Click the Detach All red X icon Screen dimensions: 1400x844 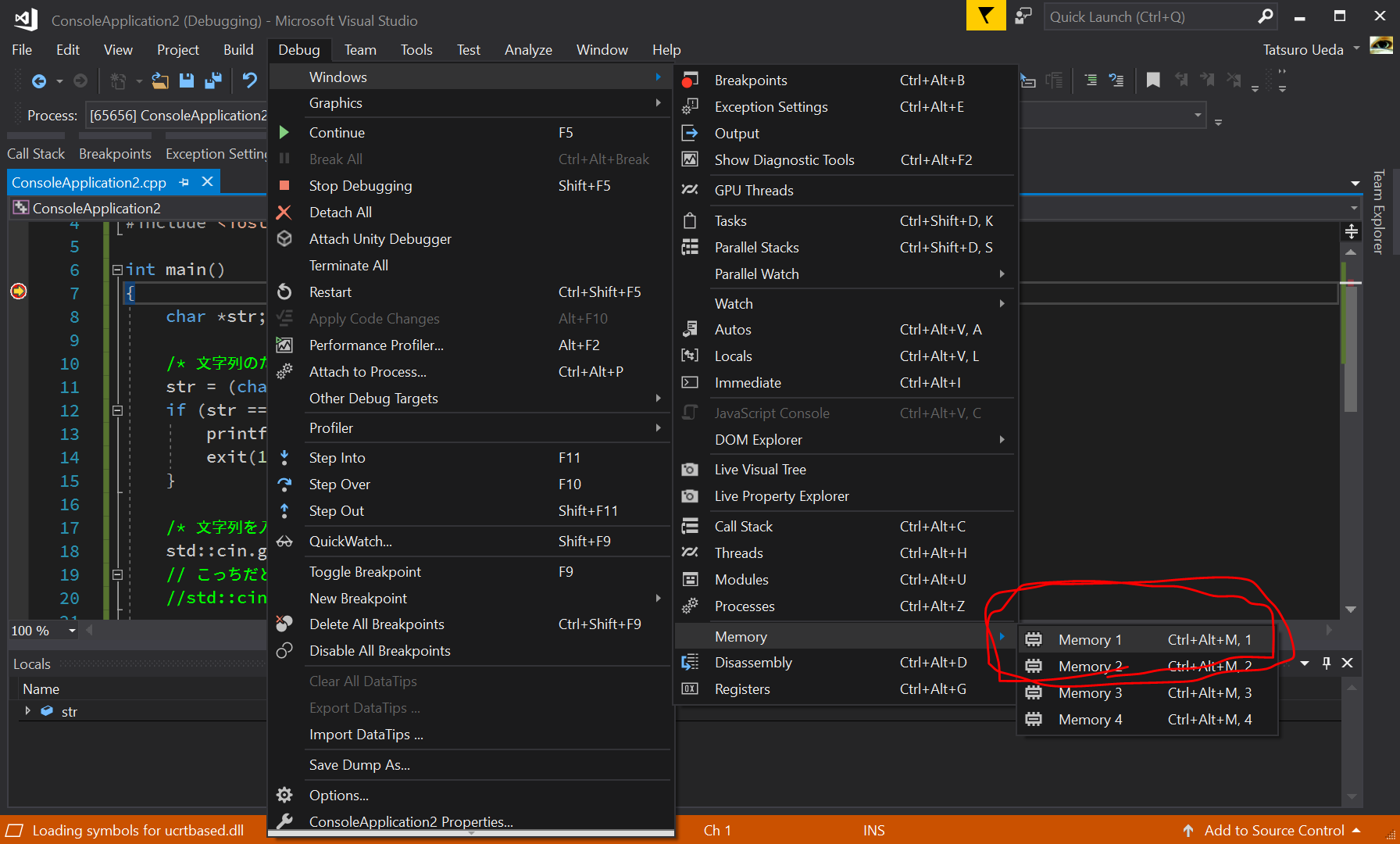(284, 213)
